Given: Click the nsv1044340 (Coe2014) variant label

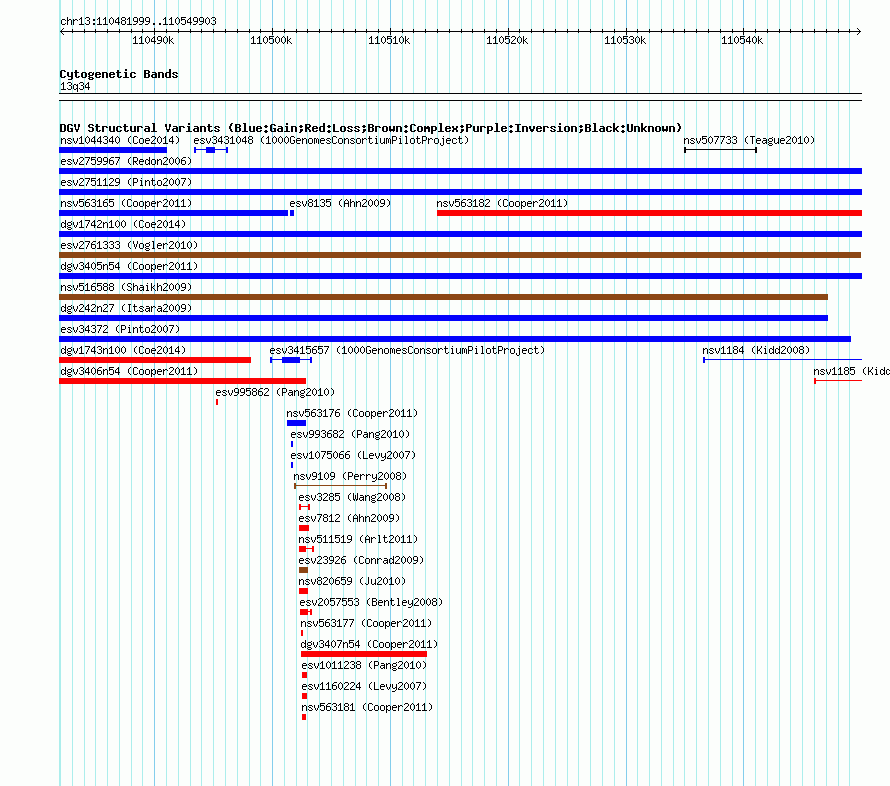Looking at the screenshot, I should click(120, 140).
